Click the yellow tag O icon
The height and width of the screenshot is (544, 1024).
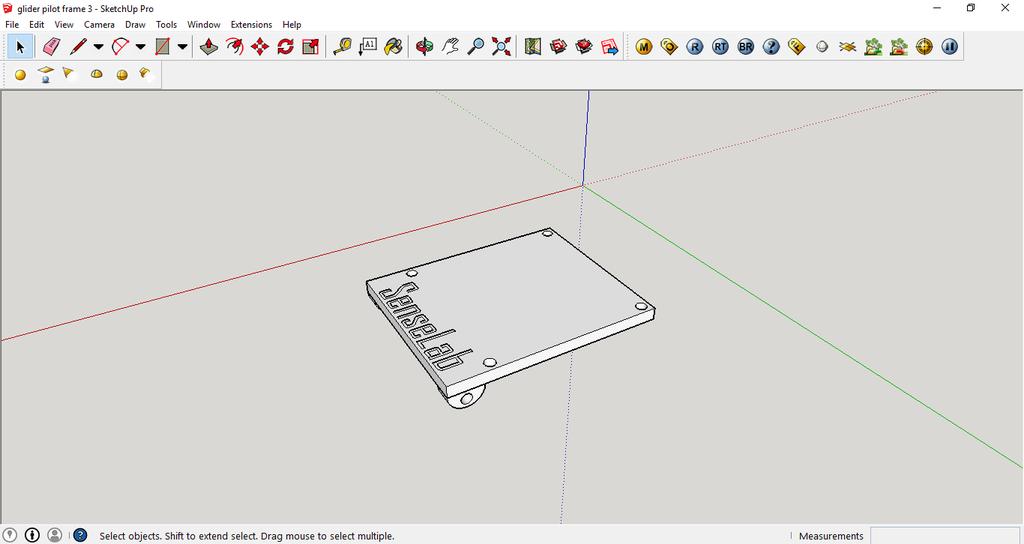coord(669,47)
